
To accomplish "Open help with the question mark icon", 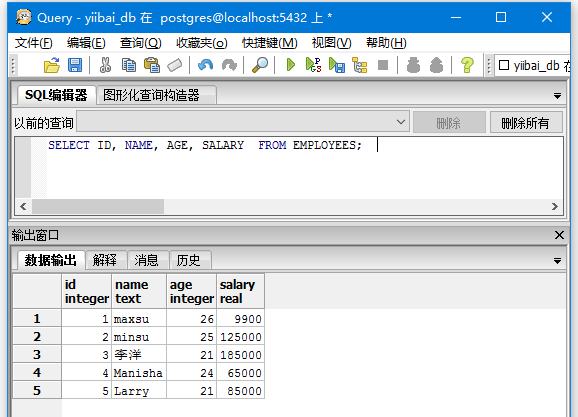I will coord(467,66).
